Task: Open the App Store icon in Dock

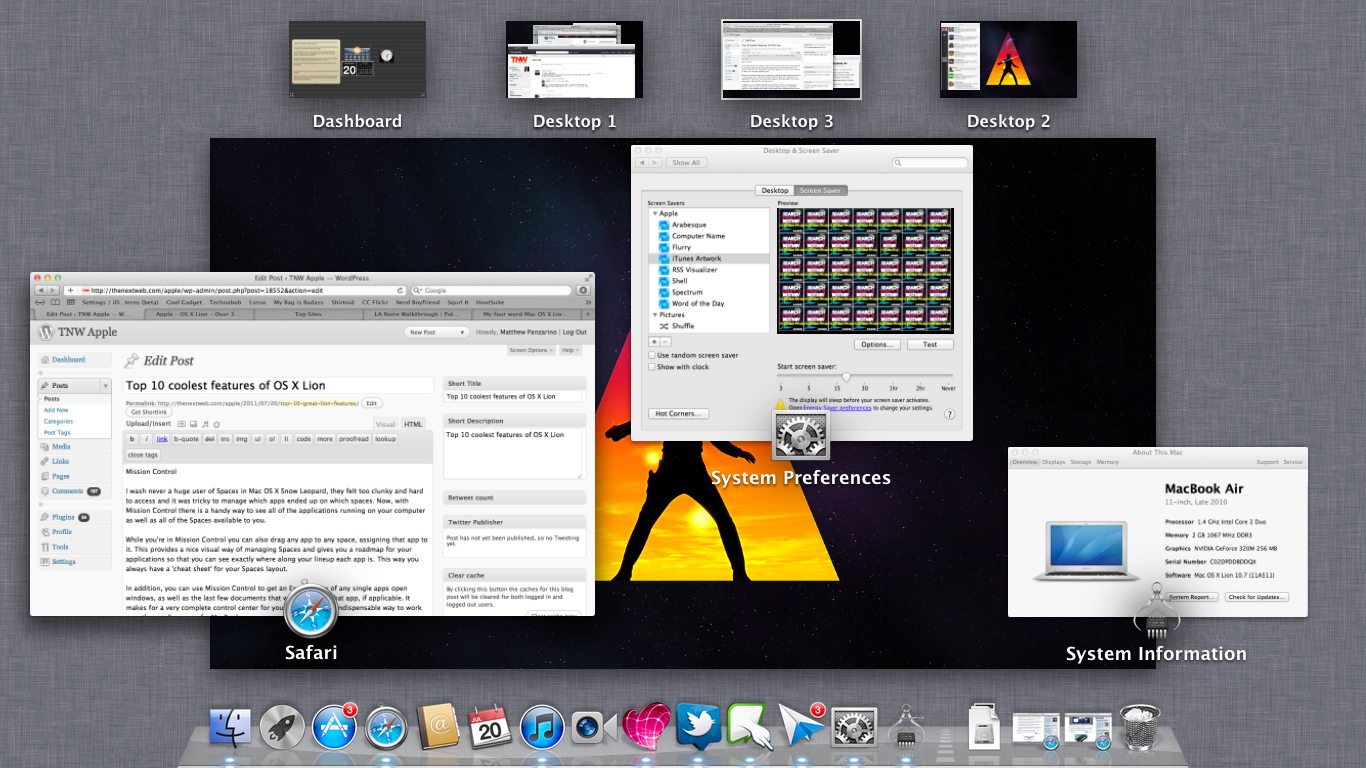Action: coord(334,727)
